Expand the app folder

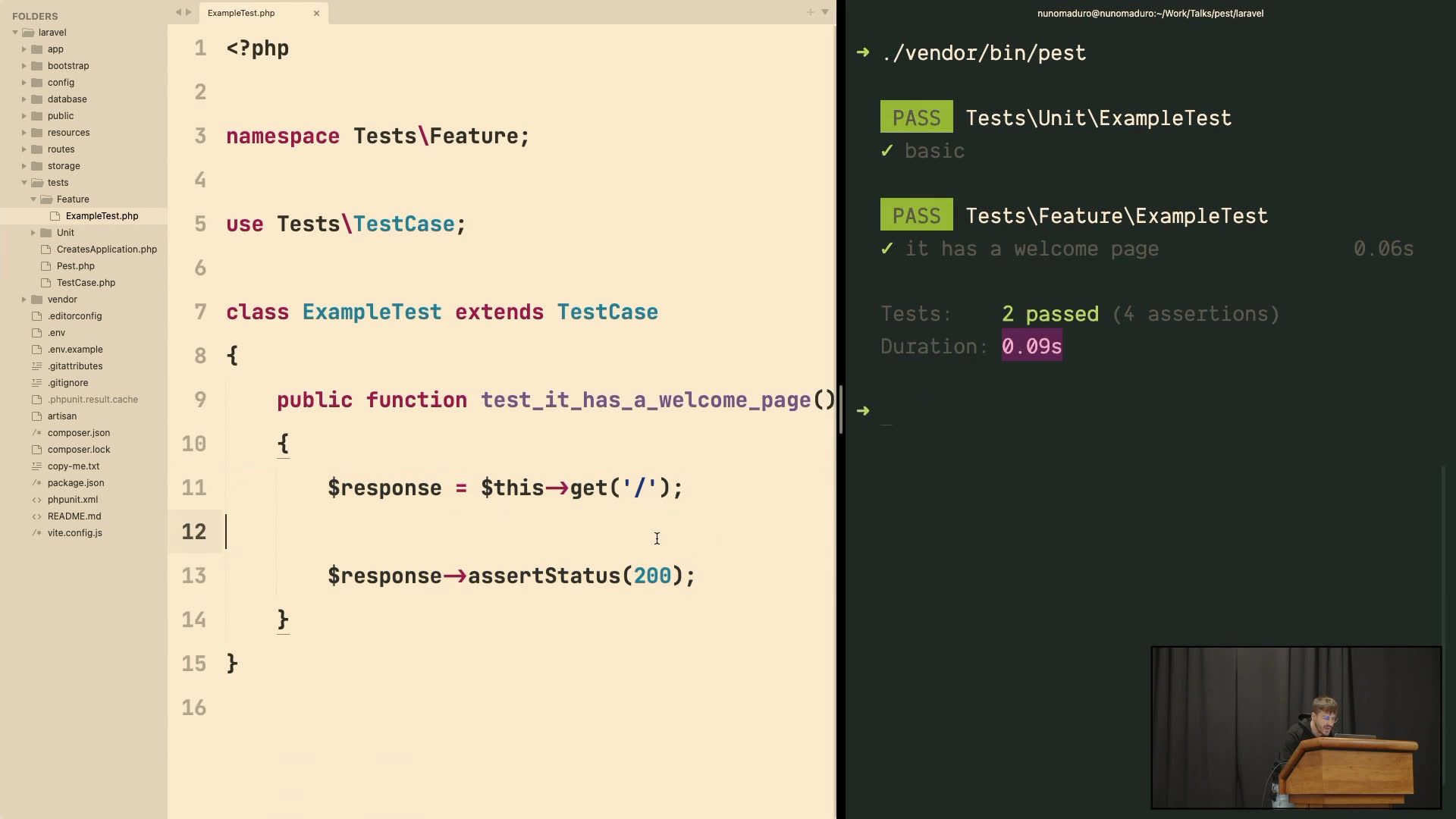coord(24,49)
